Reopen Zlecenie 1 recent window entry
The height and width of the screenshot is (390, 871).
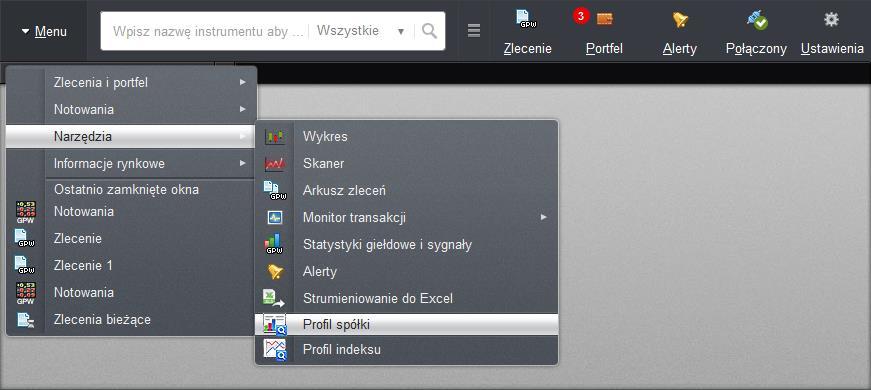(x=131, y=266)
